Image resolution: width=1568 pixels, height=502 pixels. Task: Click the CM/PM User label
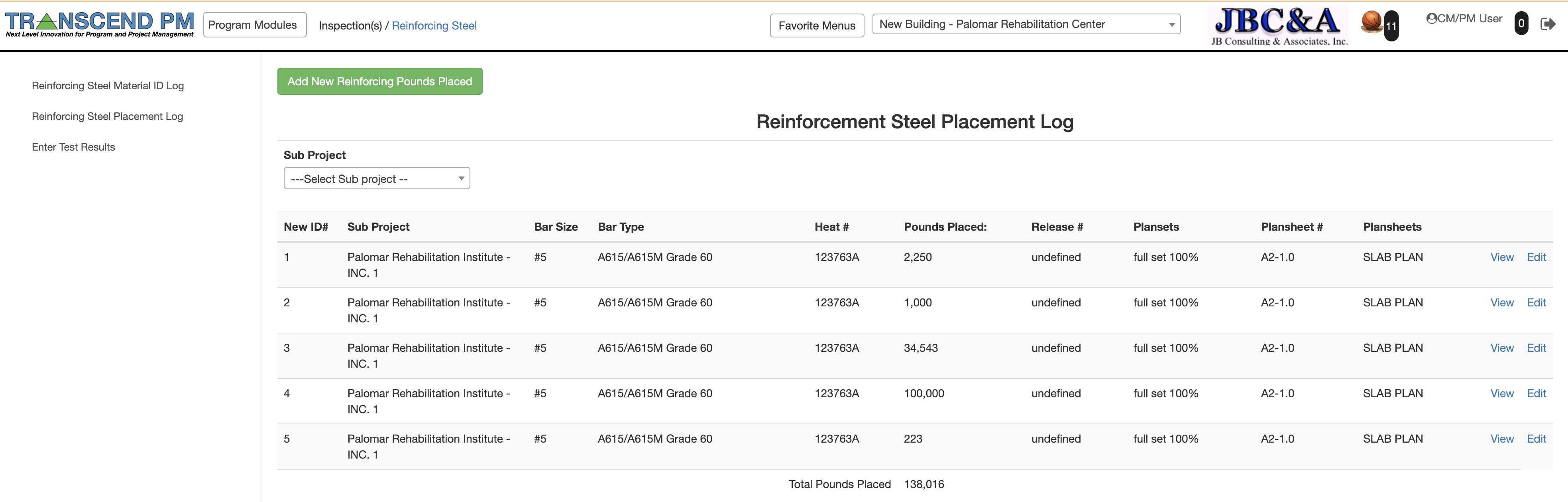click(1470, 19)
